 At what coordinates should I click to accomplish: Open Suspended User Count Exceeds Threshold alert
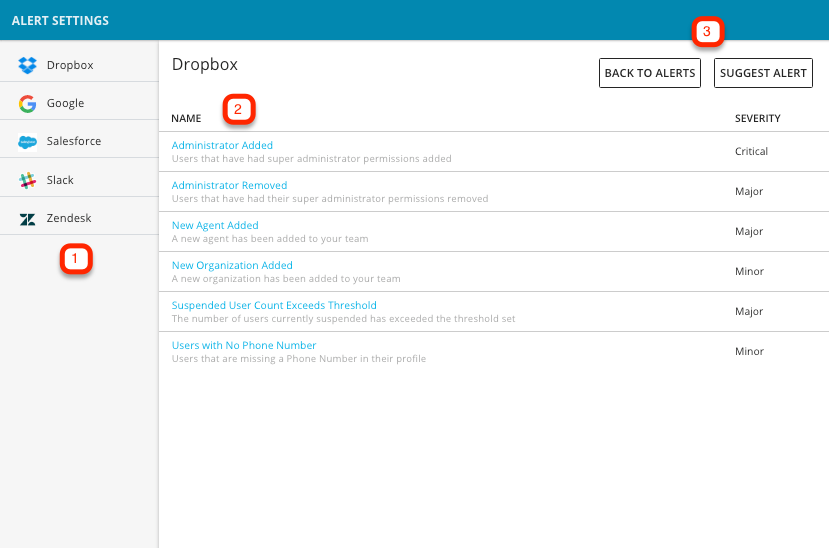(274, 305)
